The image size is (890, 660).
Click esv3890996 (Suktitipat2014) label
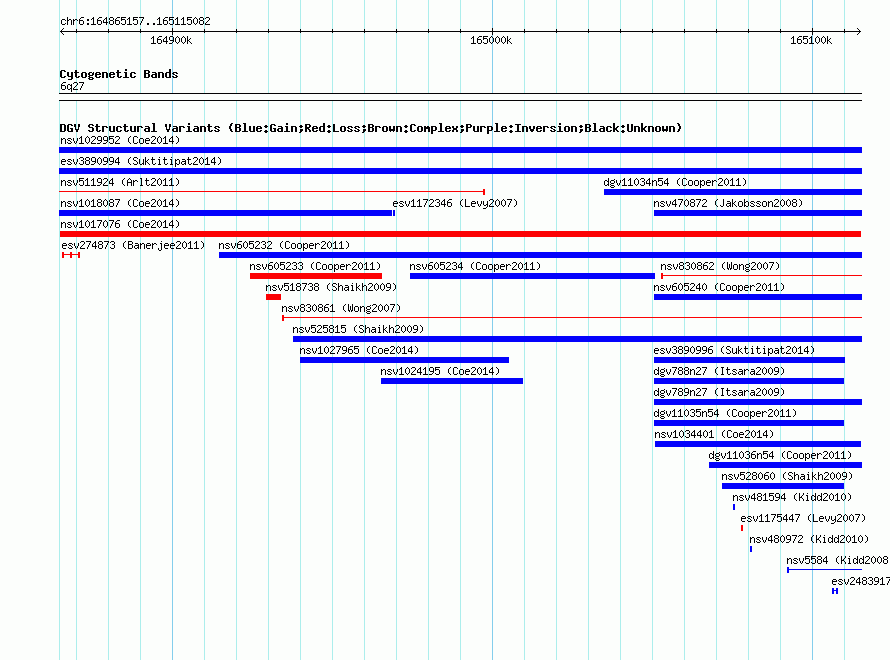[734, 350]
